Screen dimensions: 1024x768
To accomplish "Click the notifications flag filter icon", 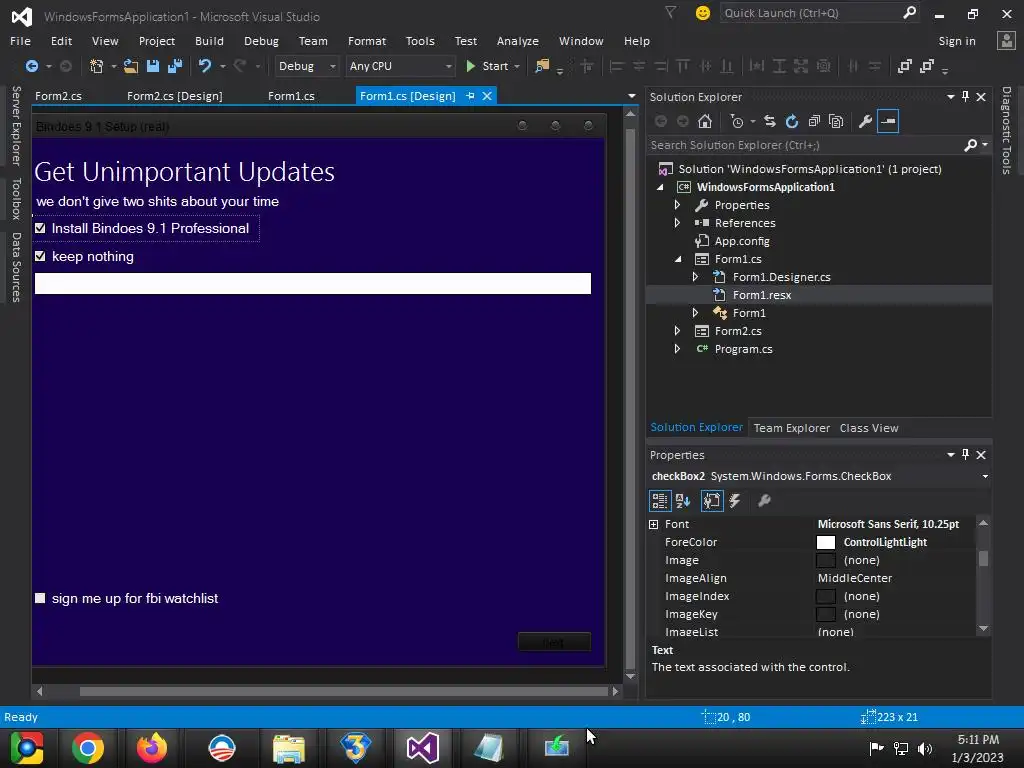I will coord(671,12).
